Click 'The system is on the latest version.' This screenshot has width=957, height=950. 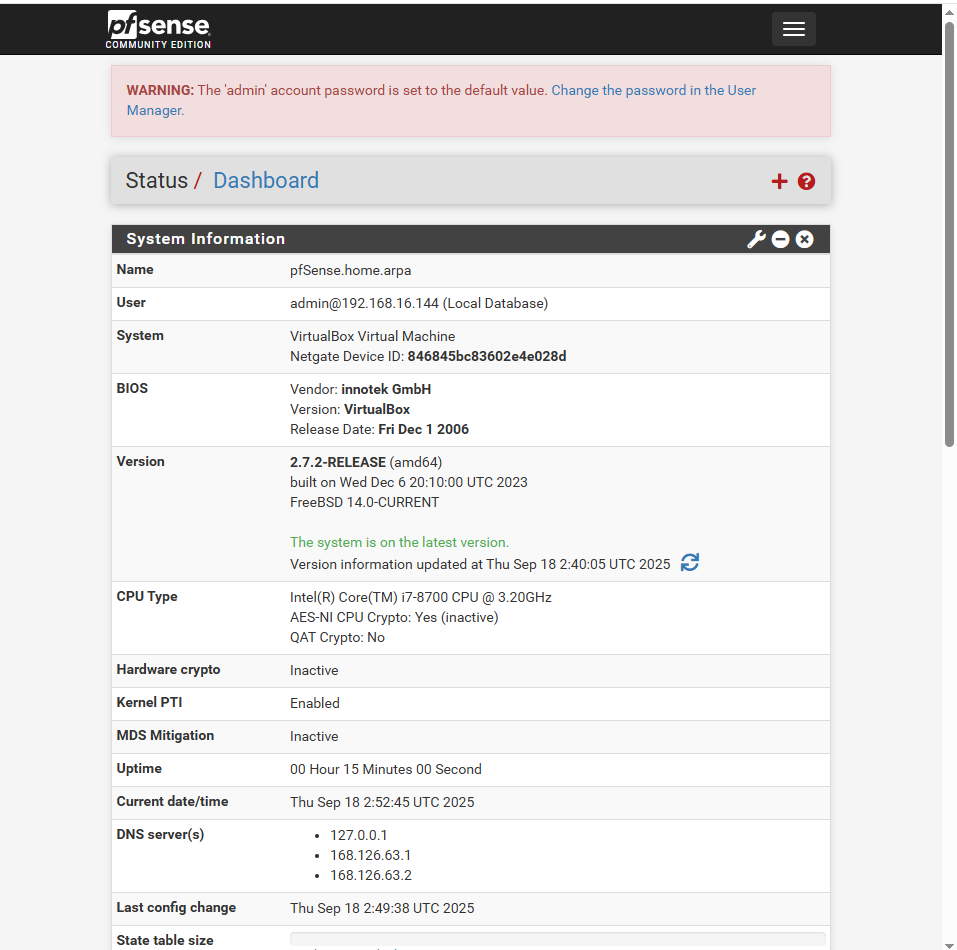399,542
